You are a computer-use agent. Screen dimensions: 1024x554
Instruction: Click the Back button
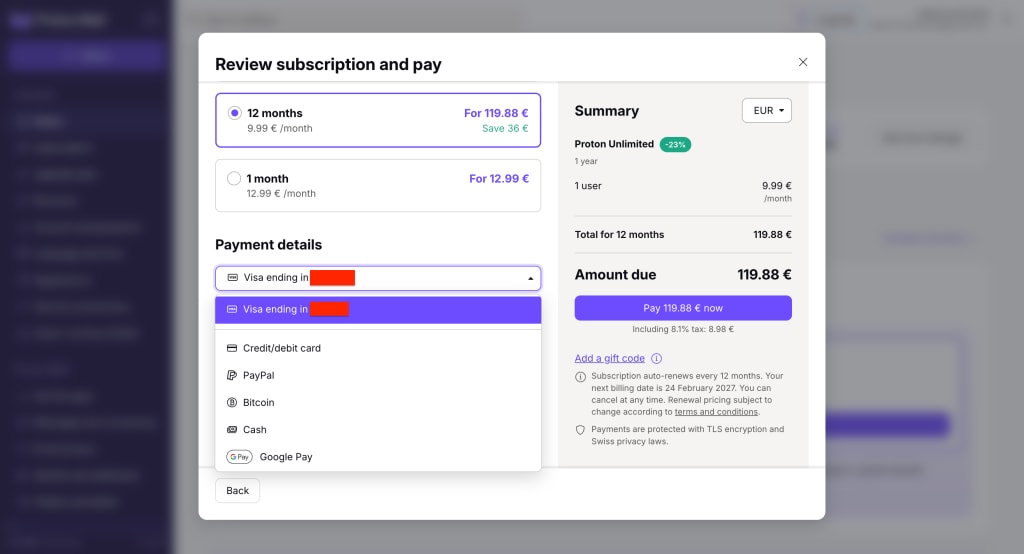(x=238, y=491)
